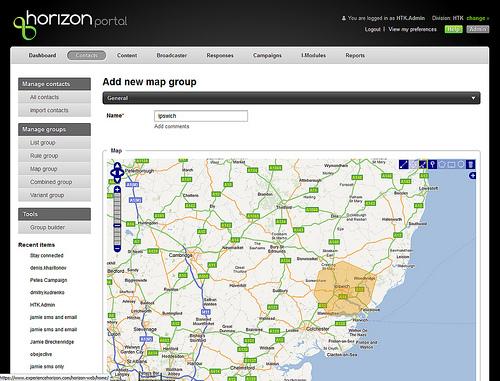The image size is (500, 381).
Task: Click the map zoom level slider handle
Action: tap(117, 226)
